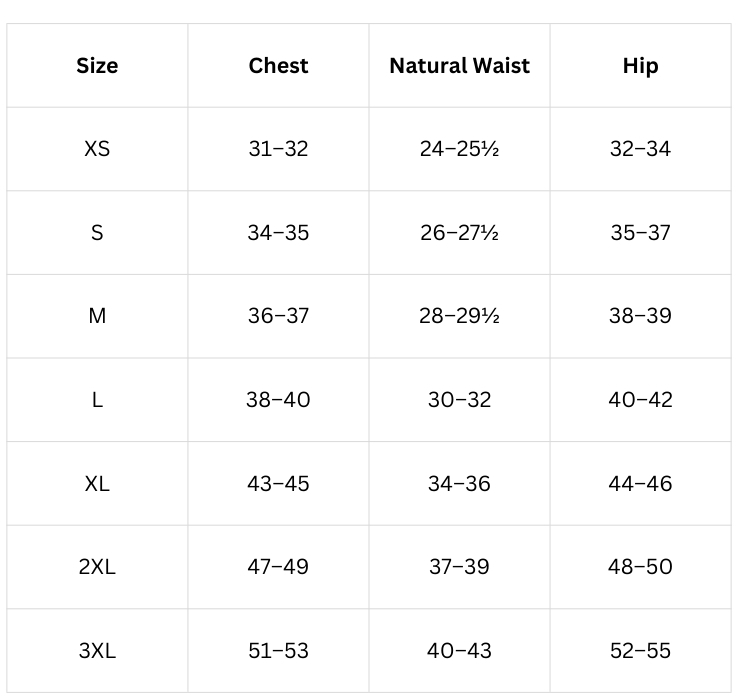This screenshot has height=700, width=740.
Task: Click the Size column header
Action: (x=97, y=66)
